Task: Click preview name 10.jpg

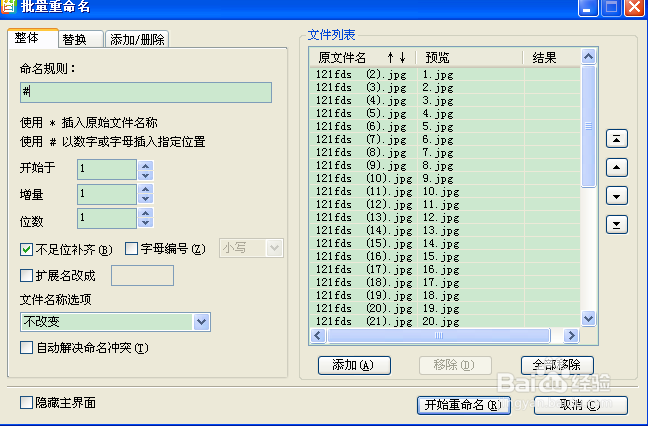Action: click(441, 192)
